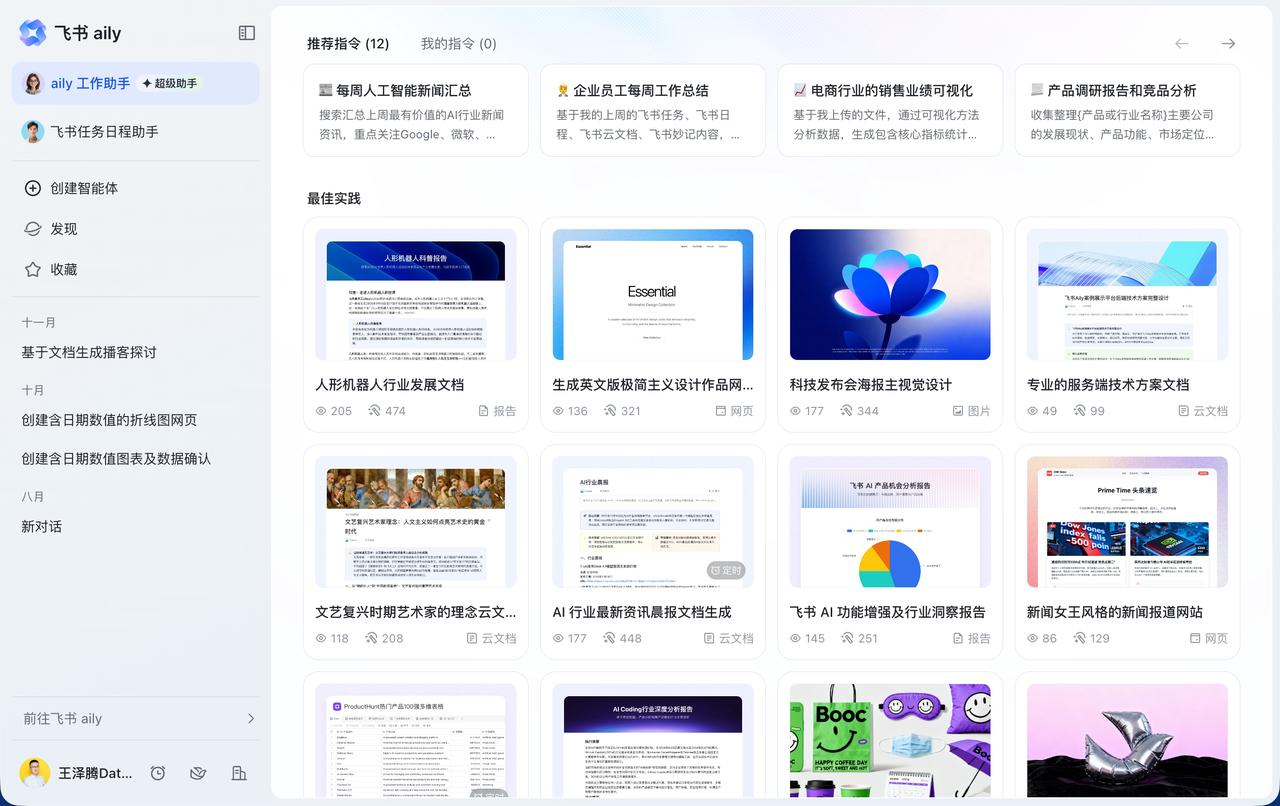This screenshot has width=1280, height=806.
Task: Click the icon left of the building icon
Action: (x=198, y=773)
